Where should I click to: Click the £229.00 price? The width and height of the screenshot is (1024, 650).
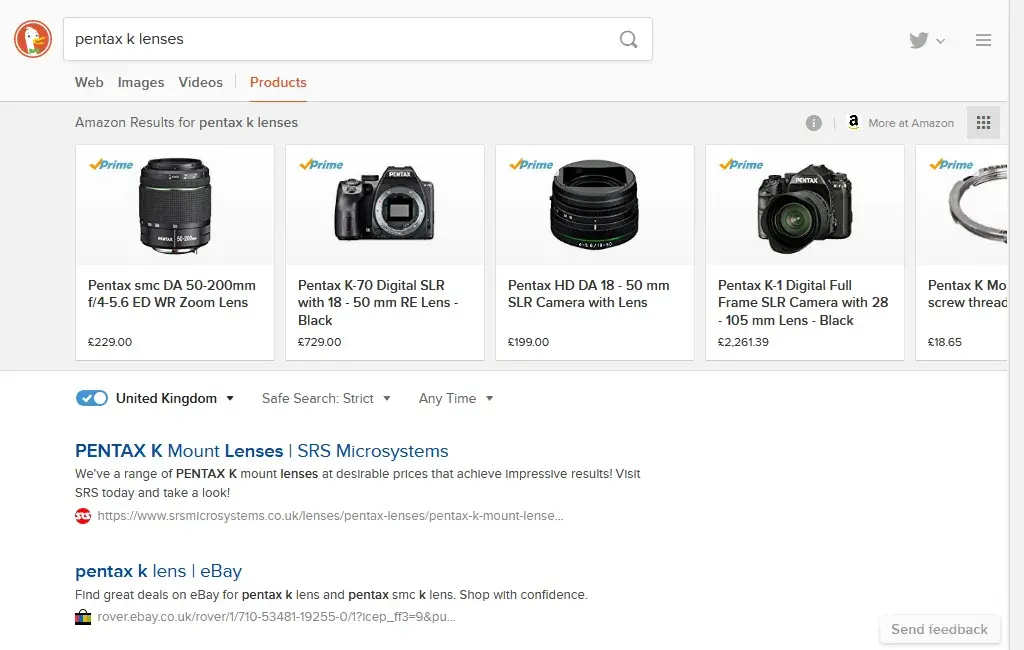point(110,342)
